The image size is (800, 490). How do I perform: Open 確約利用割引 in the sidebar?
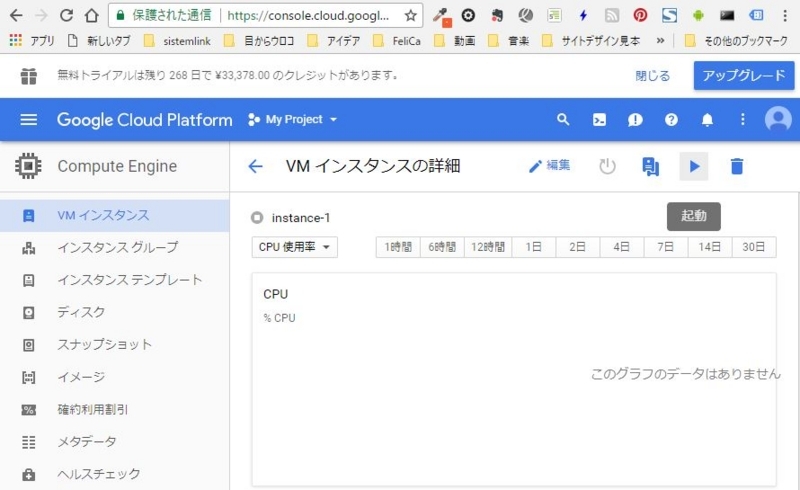click(x=114, y=409)
